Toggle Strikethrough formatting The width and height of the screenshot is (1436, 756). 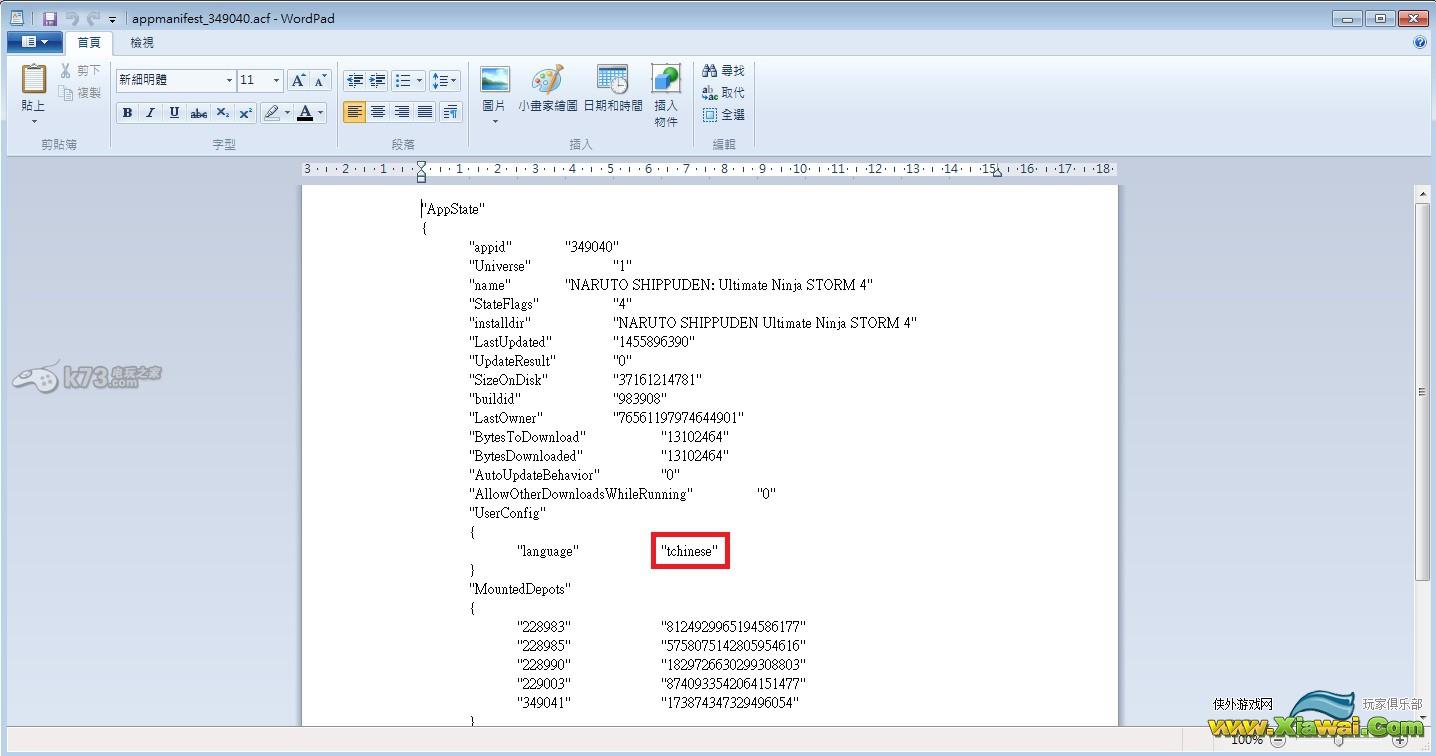199,113
